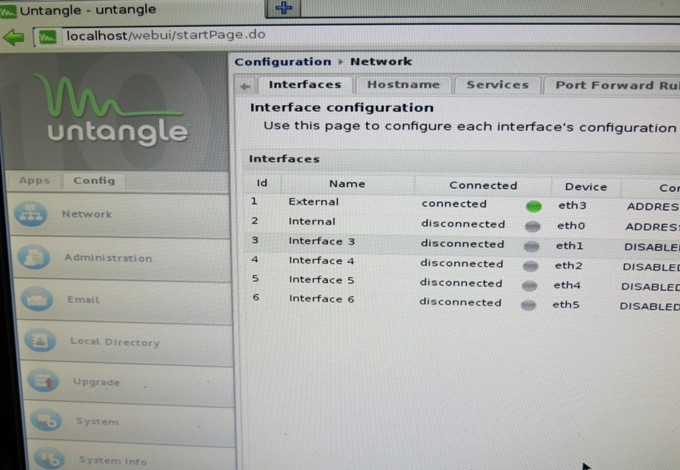Click the DISABLED config cell for eth1
680x470 pixels.
pyautogui.click(x=652, y=247)
